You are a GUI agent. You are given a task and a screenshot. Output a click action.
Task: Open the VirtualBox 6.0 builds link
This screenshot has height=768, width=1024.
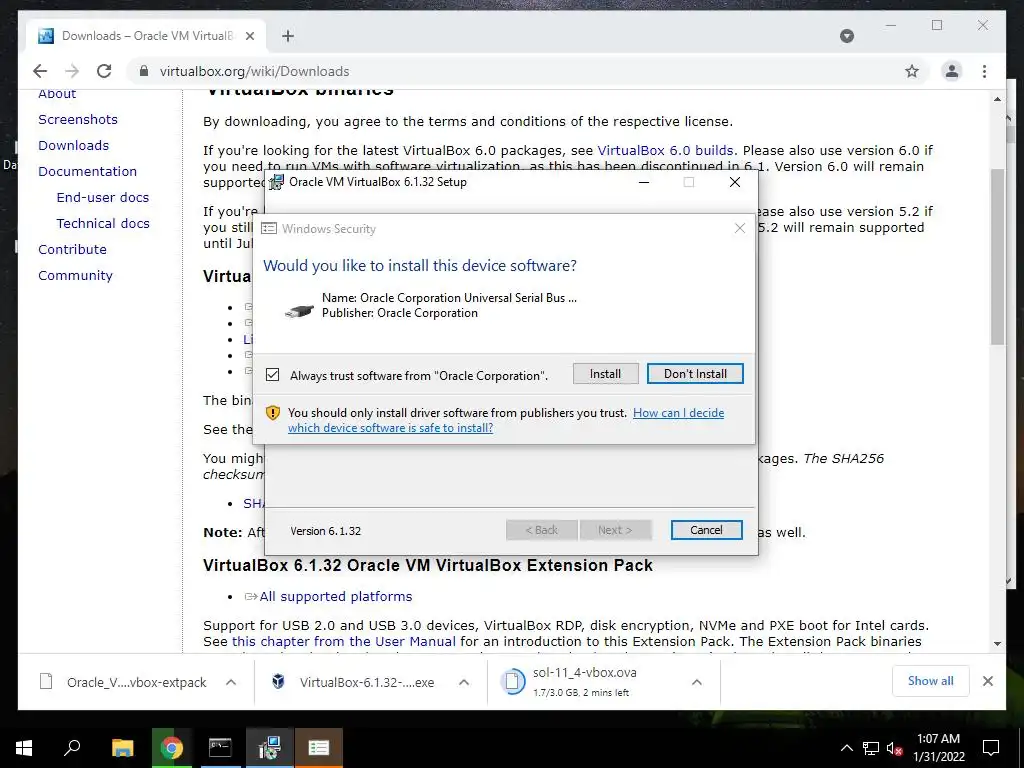click(x=665, y=150)
